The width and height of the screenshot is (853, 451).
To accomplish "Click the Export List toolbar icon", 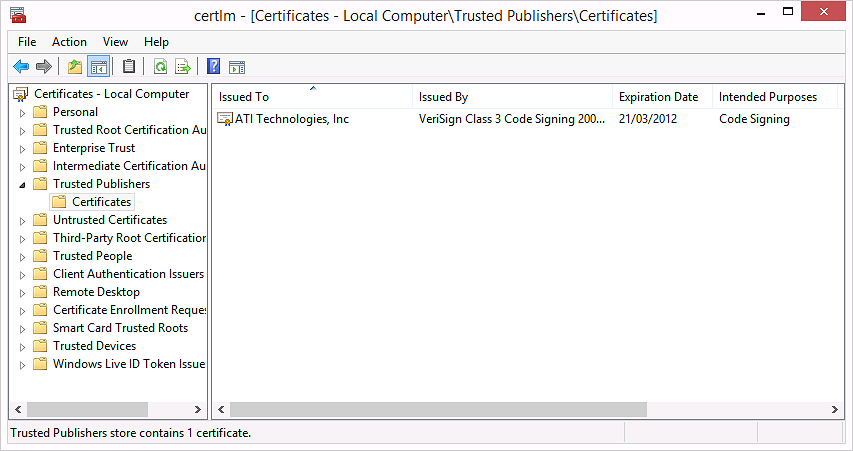I will pyautogui.click(x=183, y=67).
